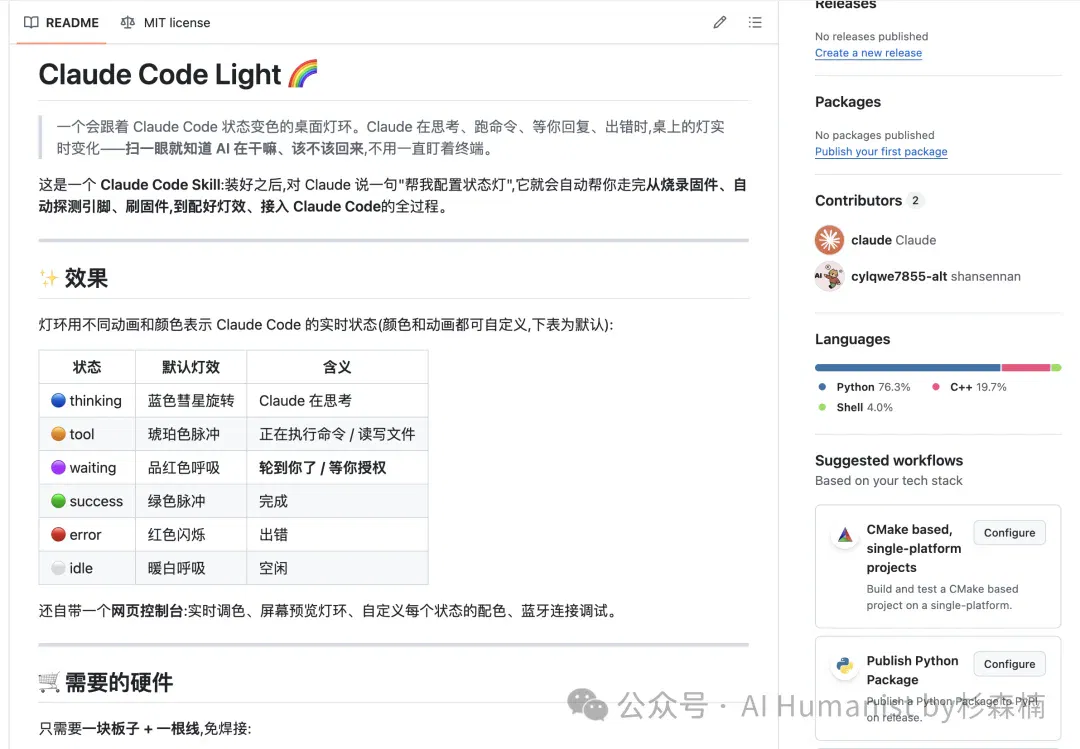Click the CMake triangle workflow icon
The height and width of the screenshot is (749, 1080).
pyautogui.click(x=844, y=535)
